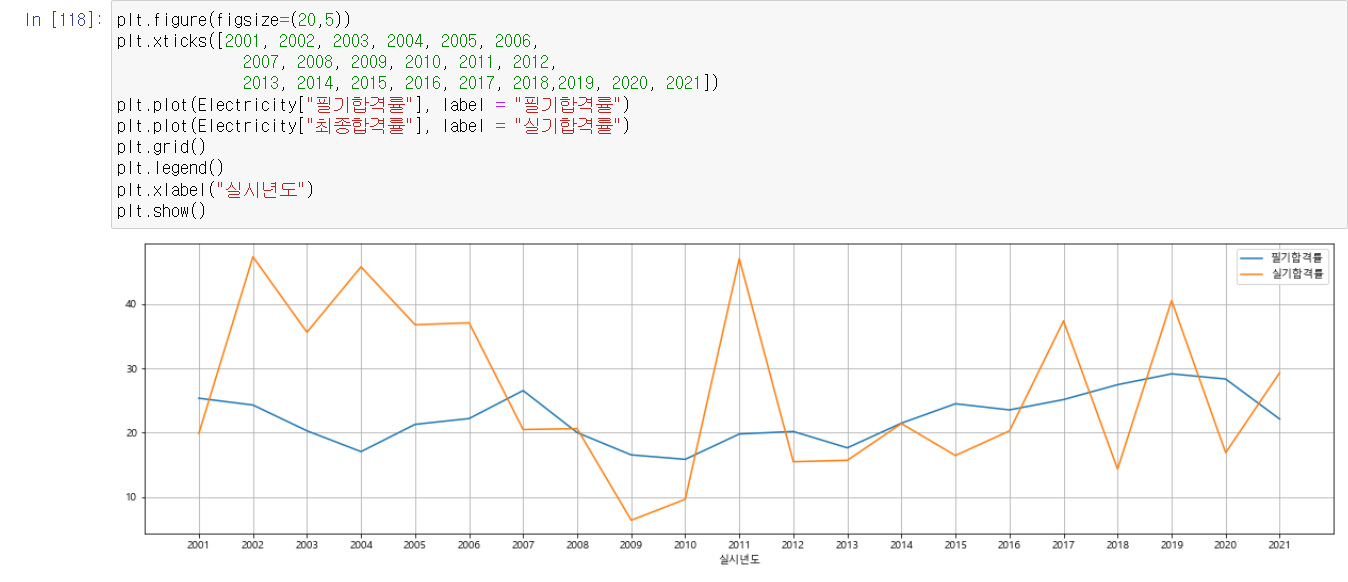Click chart x-axis tick label 2014
Screen dimensions: 1348x582
point(901,545)
